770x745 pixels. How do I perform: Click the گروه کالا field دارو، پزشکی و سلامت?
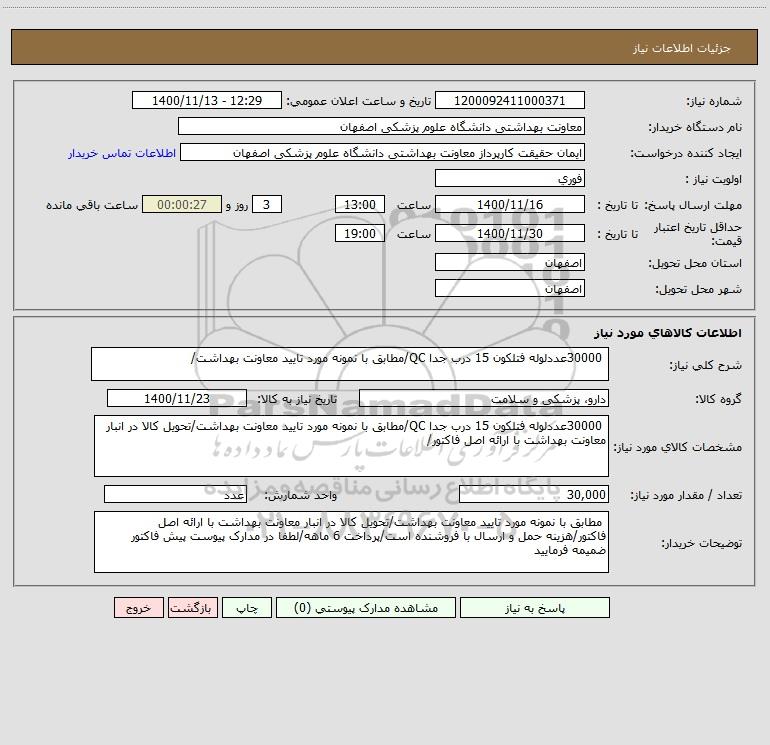[x=484, y=398]
